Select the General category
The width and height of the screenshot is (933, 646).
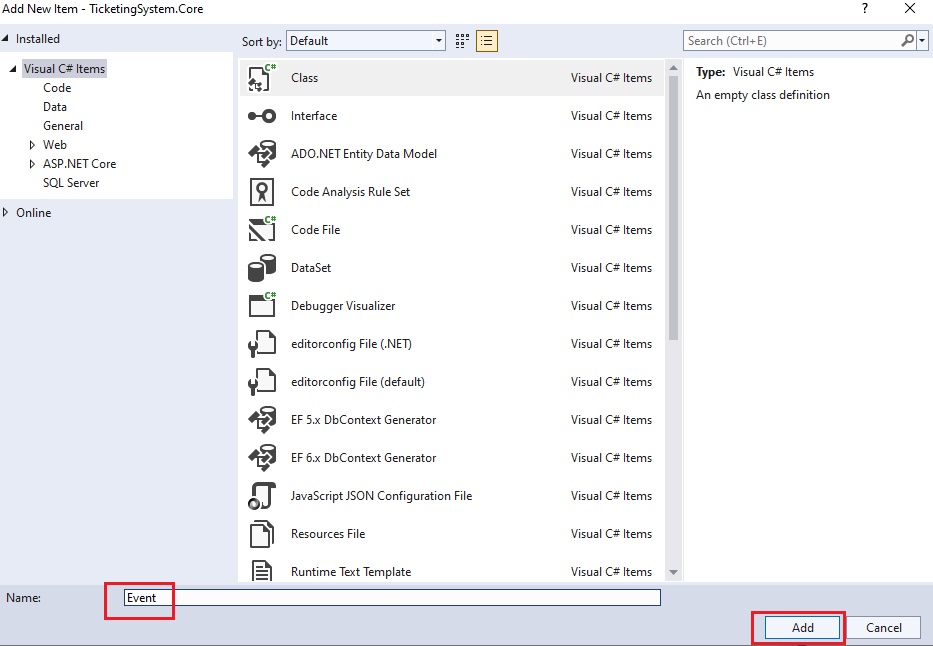[62, 126]
